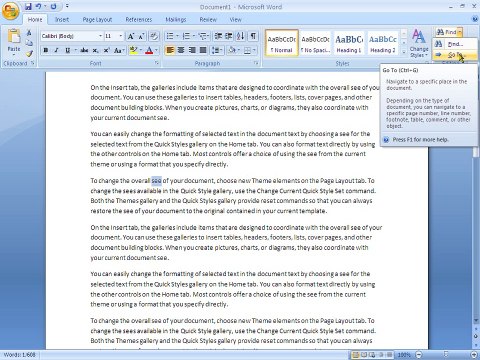Expand the font color dropdown arrow
Screen dimensions: 480x360
pyautogui.click(x=156, y=50)
